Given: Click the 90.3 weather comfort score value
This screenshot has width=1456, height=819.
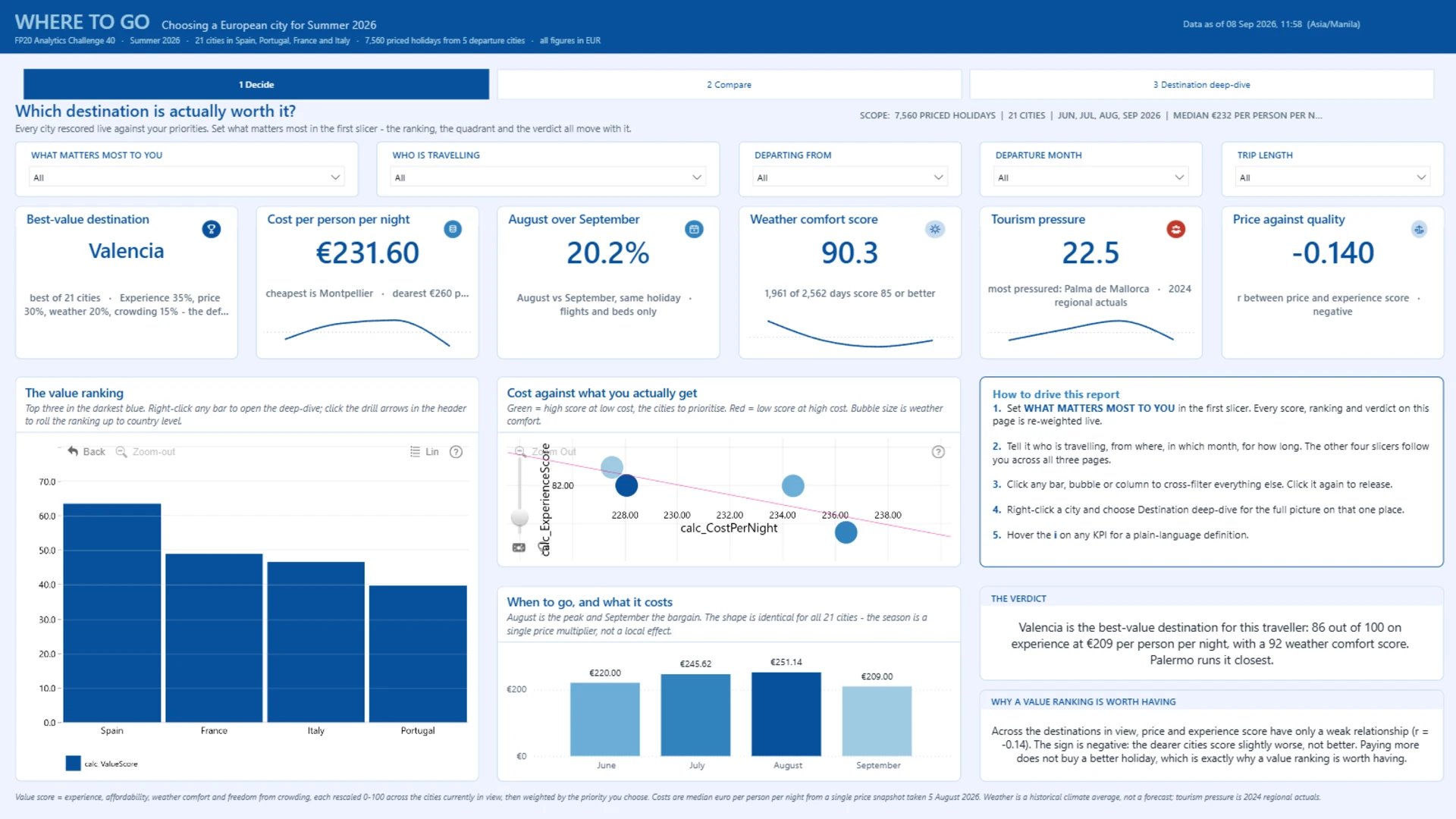Looking at the screenshot, I should pyautogui.click(x=849, y=253).
